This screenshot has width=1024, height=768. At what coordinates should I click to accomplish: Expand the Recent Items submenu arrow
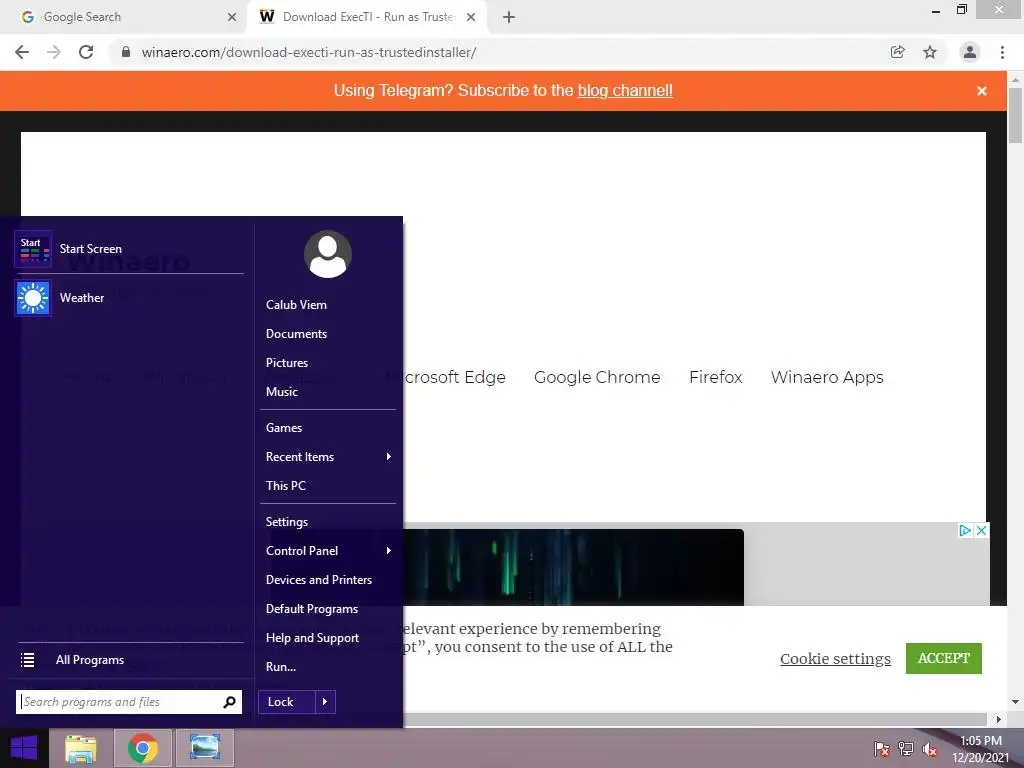[x=389, y=456]
